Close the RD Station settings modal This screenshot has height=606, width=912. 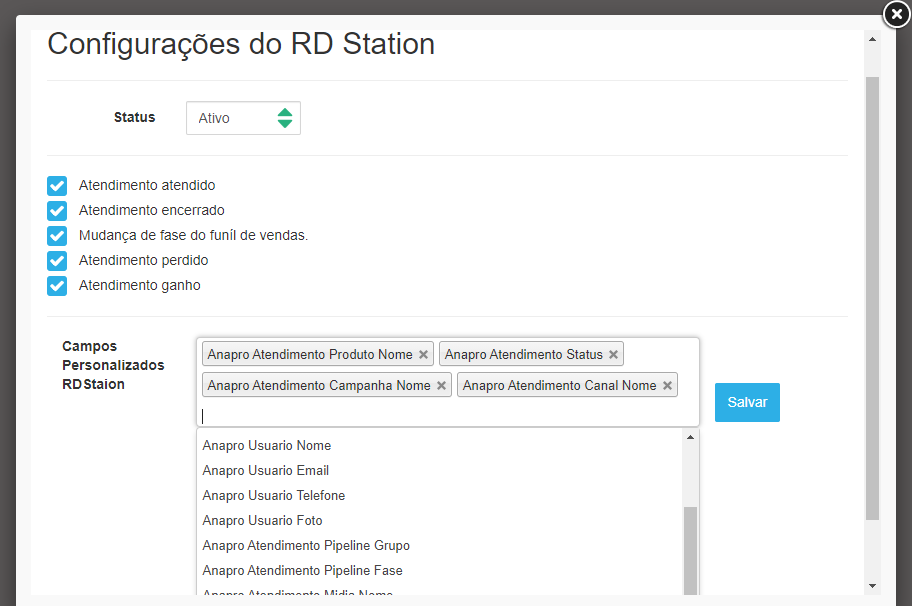[896, 14]
